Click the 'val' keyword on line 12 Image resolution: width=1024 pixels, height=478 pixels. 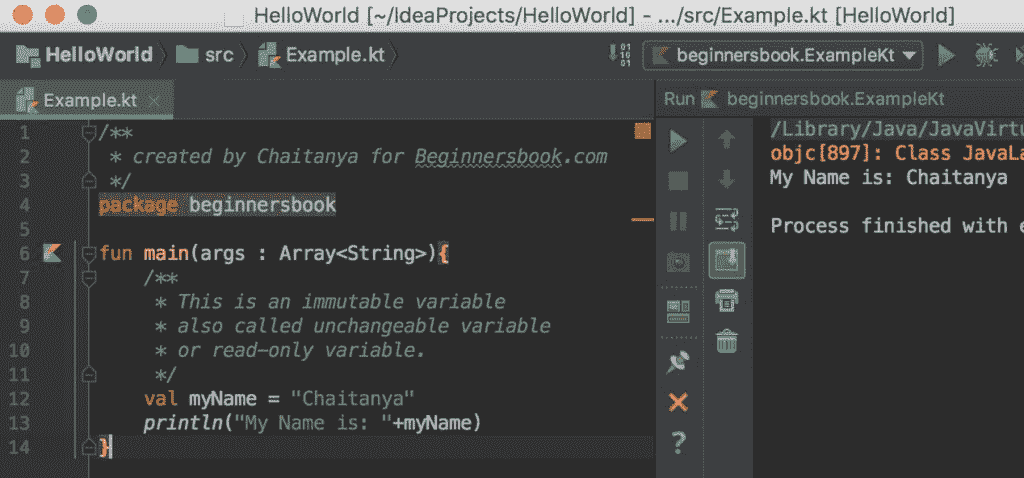[x=160, y=398]
